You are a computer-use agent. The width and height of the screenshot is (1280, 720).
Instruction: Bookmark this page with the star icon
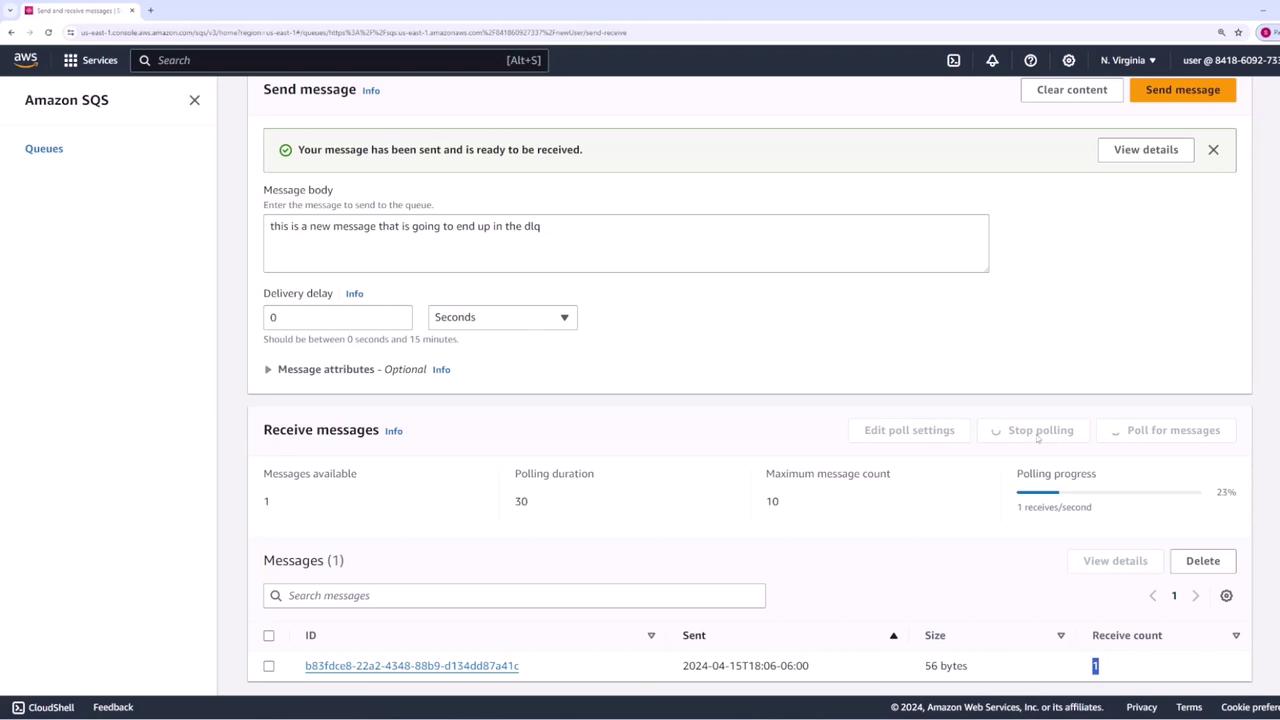1238,32
